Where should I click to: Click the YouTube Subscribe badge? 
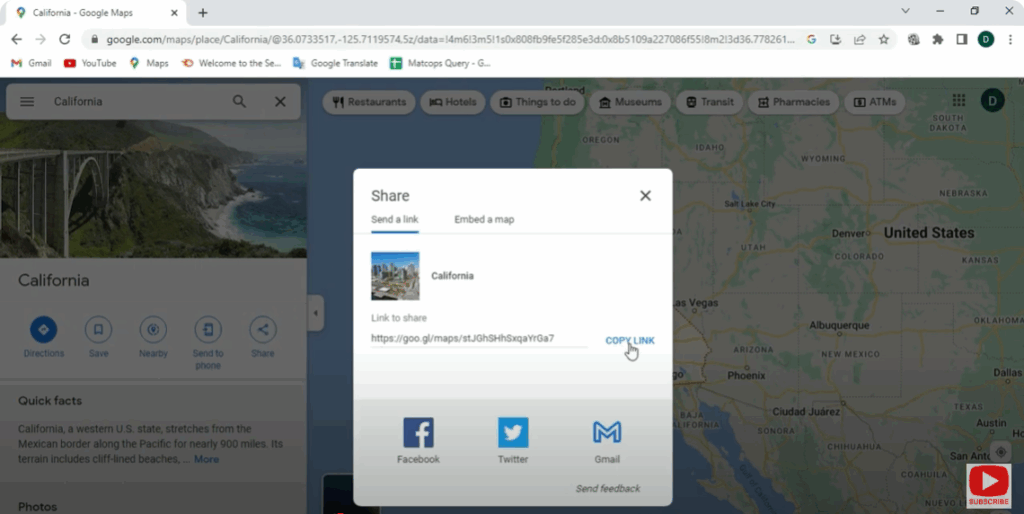coord(989,486)
